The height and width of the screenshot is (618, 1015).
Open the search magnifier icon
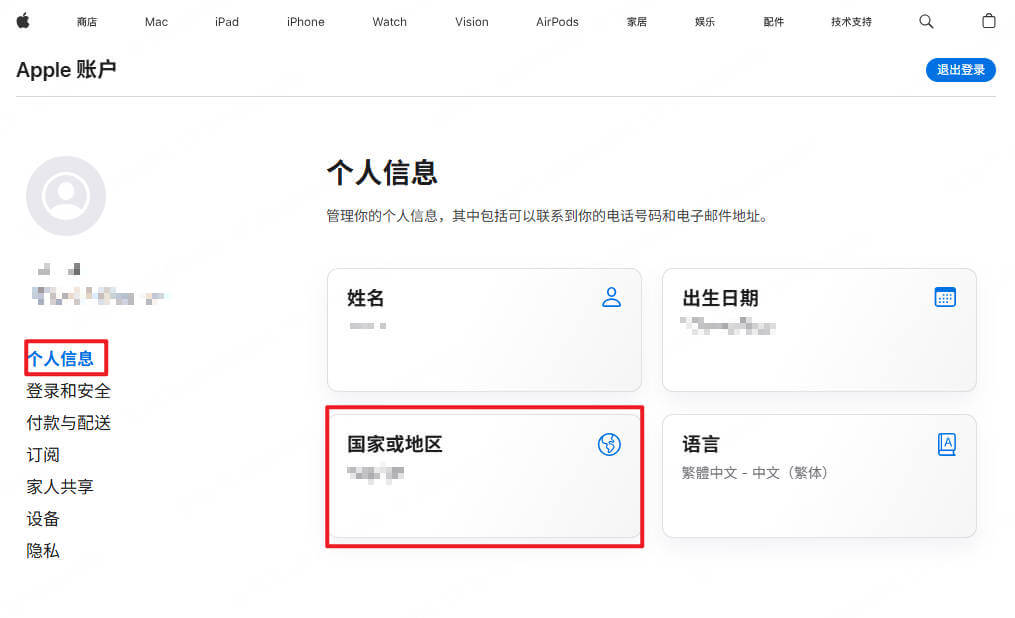(926, 21)
